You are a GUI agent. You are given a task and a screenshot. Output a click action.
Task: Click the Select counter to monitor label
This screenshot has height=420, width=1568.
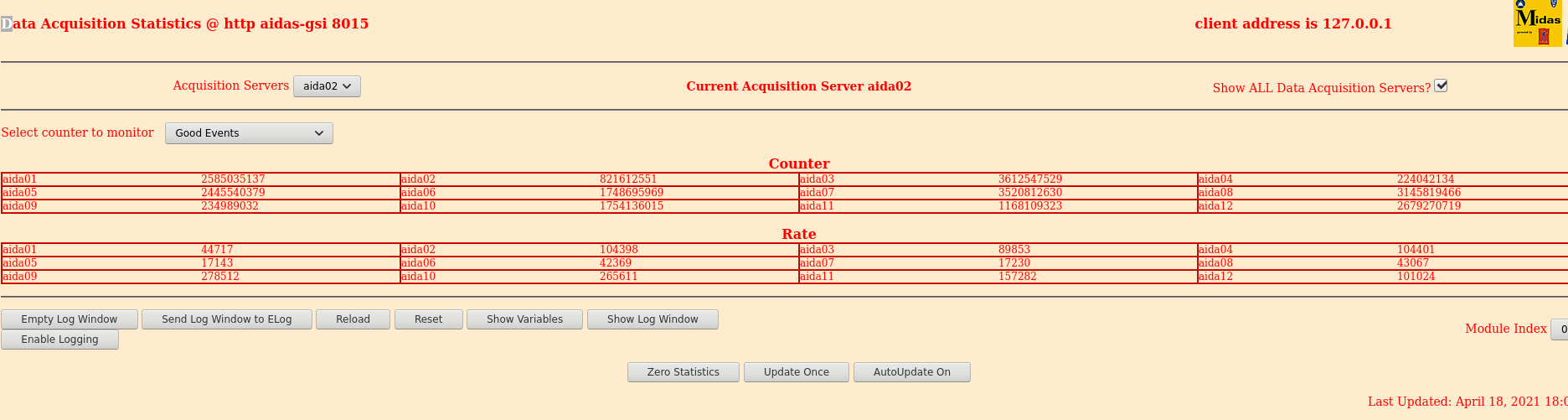tap(78, 132)
